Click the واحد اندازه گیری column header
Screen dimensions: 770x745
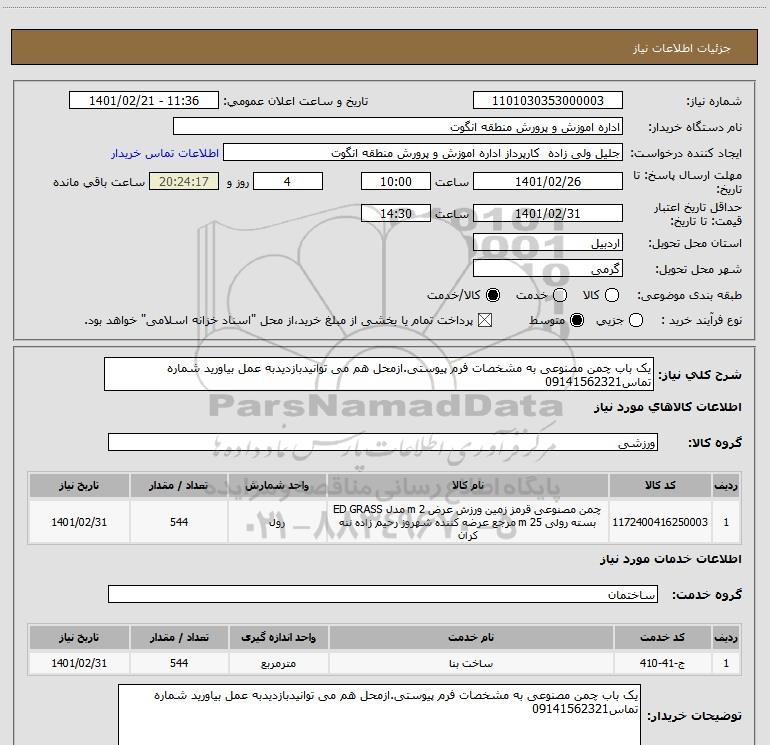pyautogui.click(x=278, y=637)
